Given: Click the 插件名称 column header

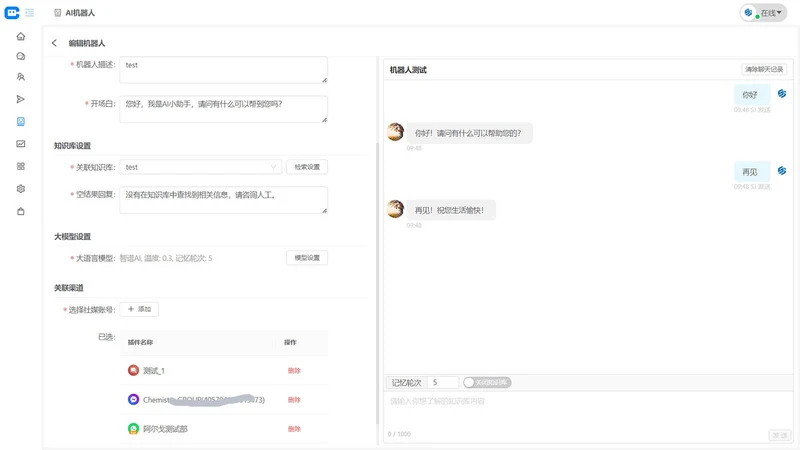Looking at the screenshot, I should point(140,342).
